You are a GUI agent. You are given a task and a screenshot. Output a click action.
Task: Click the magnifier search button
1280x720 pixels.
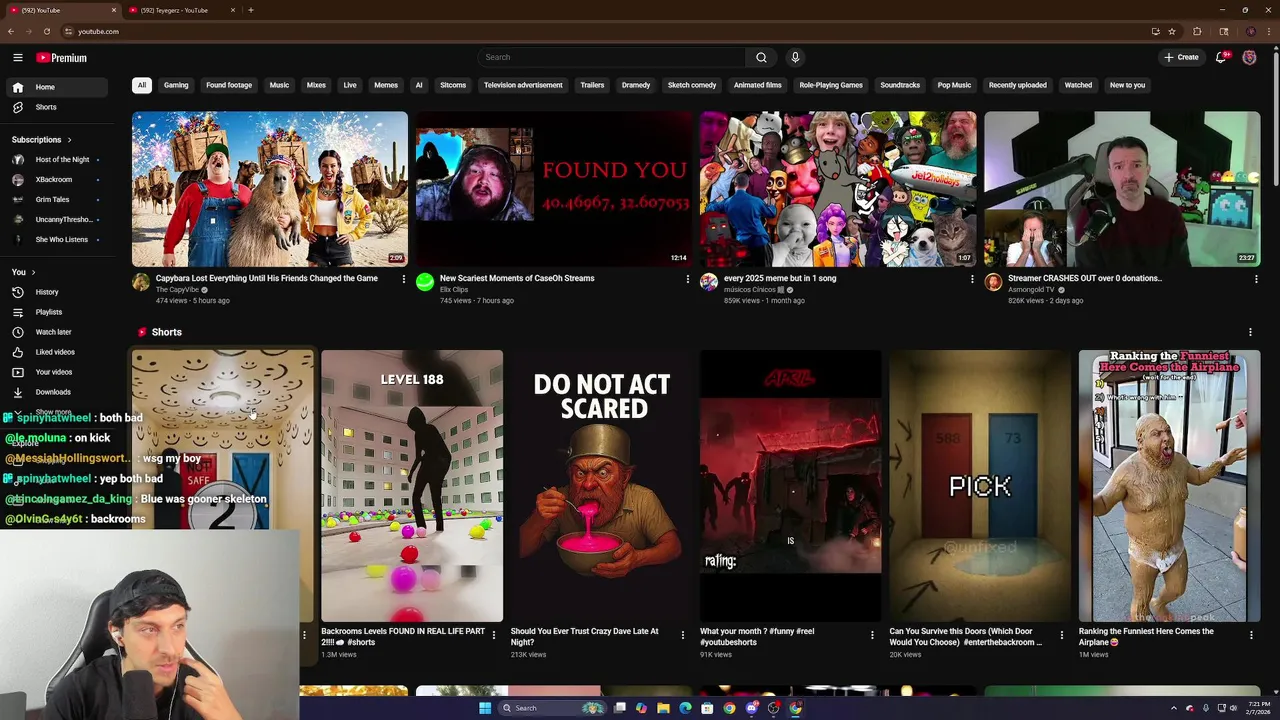761,57
